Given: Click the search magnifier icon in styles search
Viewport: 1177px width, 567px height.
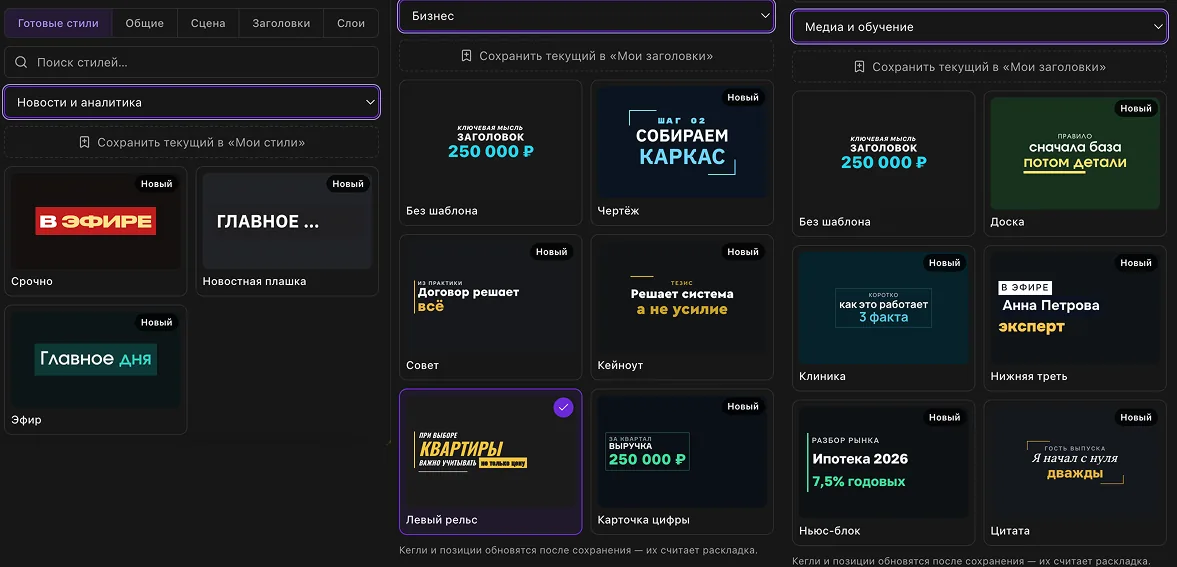Looking at the screenshot, I should [x=21, y=62].
